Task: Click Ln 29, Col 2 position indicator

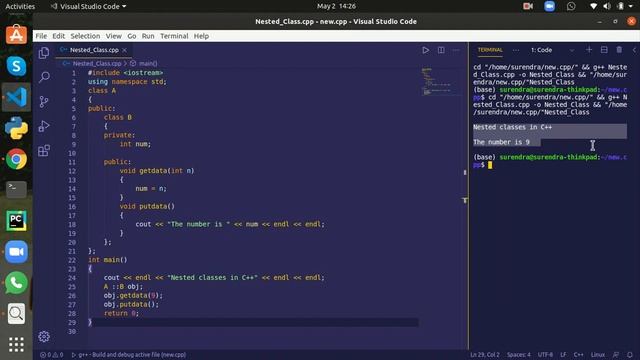Action: (485, 355)
